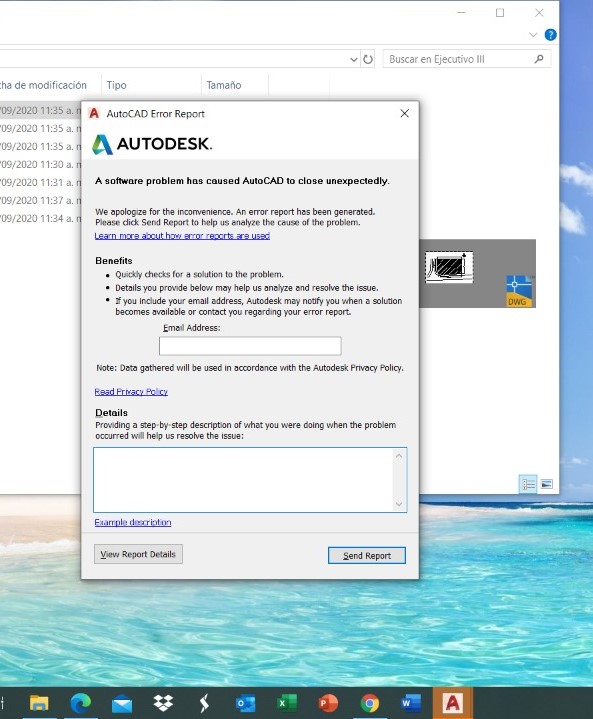
Task: Switch to AutoCAD taskbar icon
Action: click(453, 702)
